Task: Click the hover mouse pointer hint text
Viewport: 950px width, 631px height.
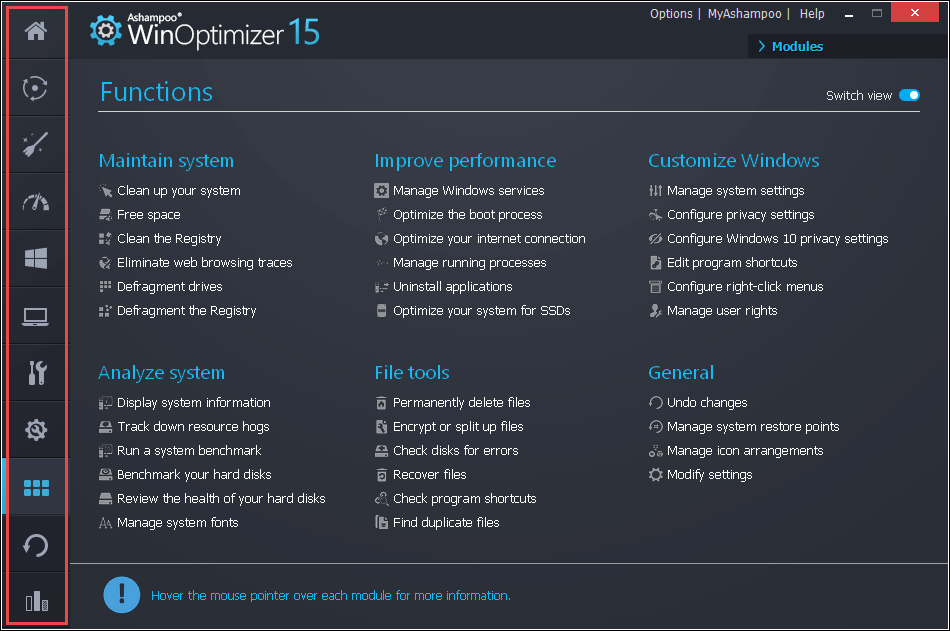Action: point(331,595)
